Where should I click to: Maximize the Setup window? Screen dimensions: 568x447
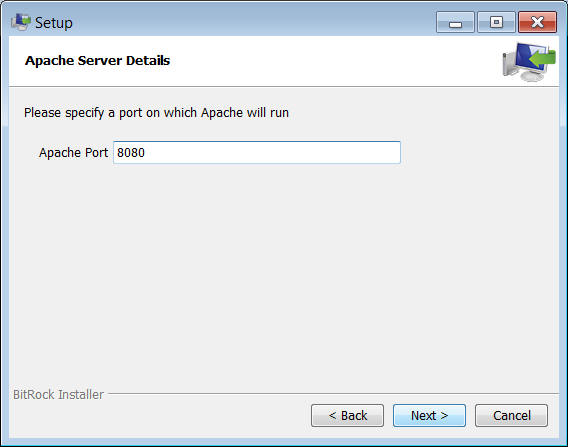point(496,22)
